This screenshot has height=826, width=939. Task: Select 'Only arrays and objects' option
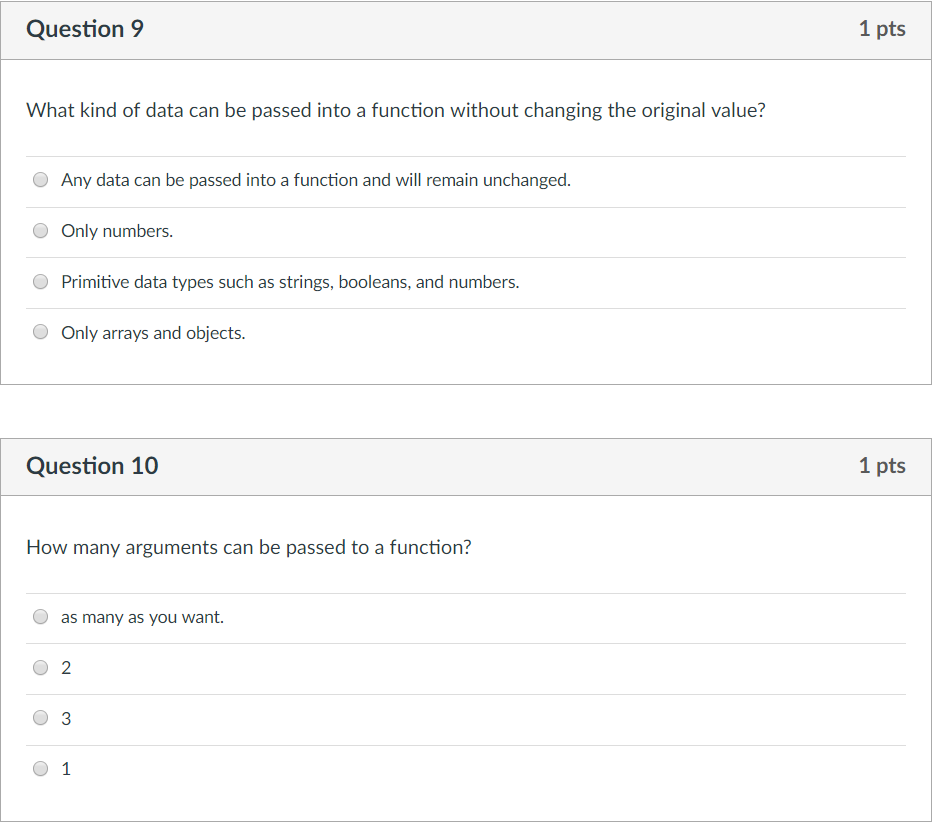(152, 332)
